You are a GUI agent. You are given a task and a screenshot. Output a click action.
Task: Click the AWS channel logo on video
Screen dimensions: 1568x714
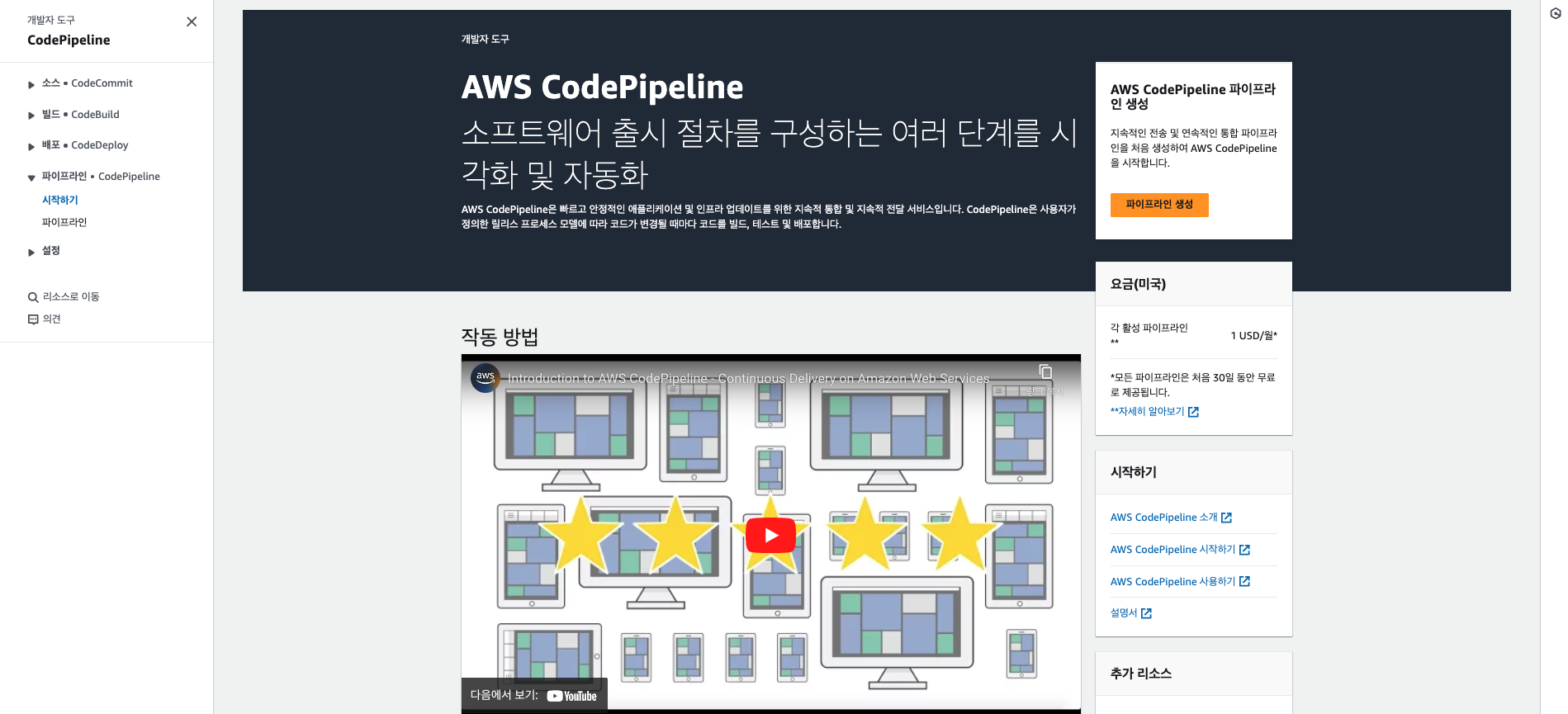pyautogui.click(x=486, y=377)
